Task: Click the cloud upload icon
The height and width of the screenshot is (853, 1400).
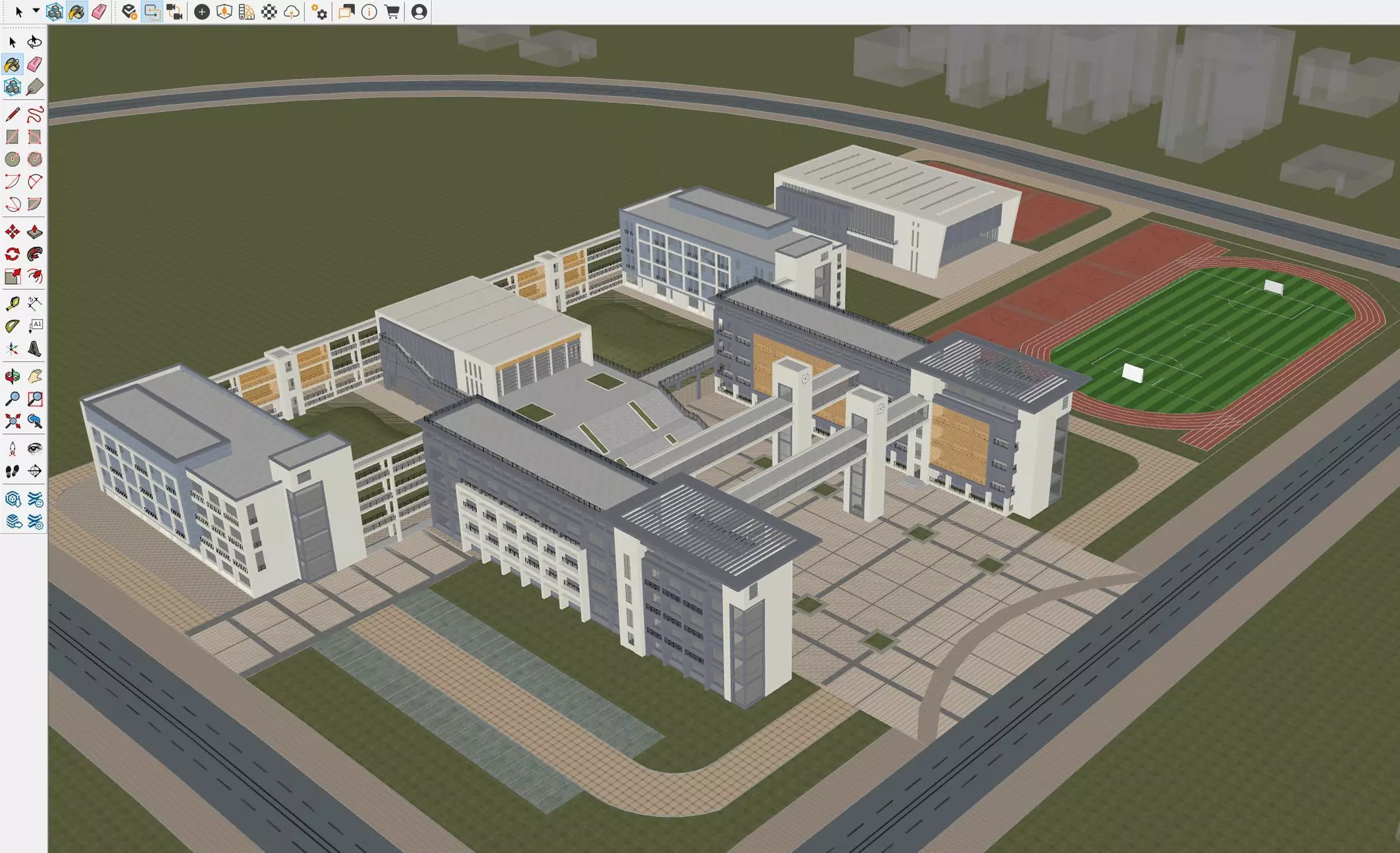Action: point(292,12)
